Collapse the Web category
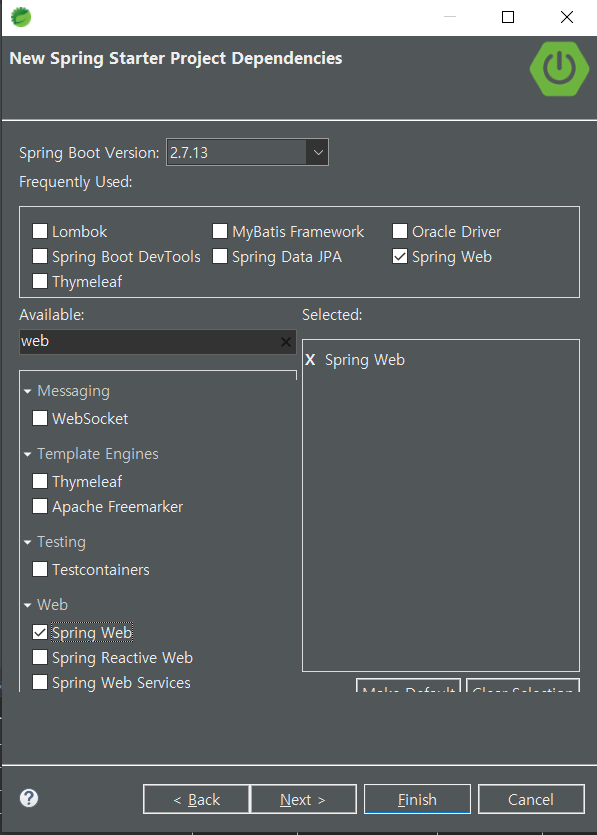597x835 pixels. click(28, 605)
